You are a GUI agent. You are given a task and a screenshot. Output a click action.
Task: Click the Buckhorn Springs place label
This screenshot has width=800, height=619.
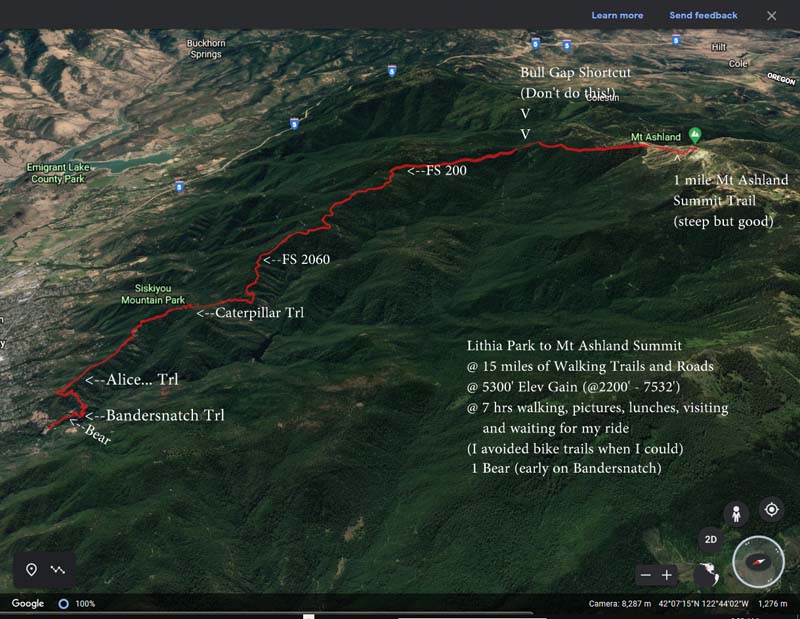coord(206,48)
